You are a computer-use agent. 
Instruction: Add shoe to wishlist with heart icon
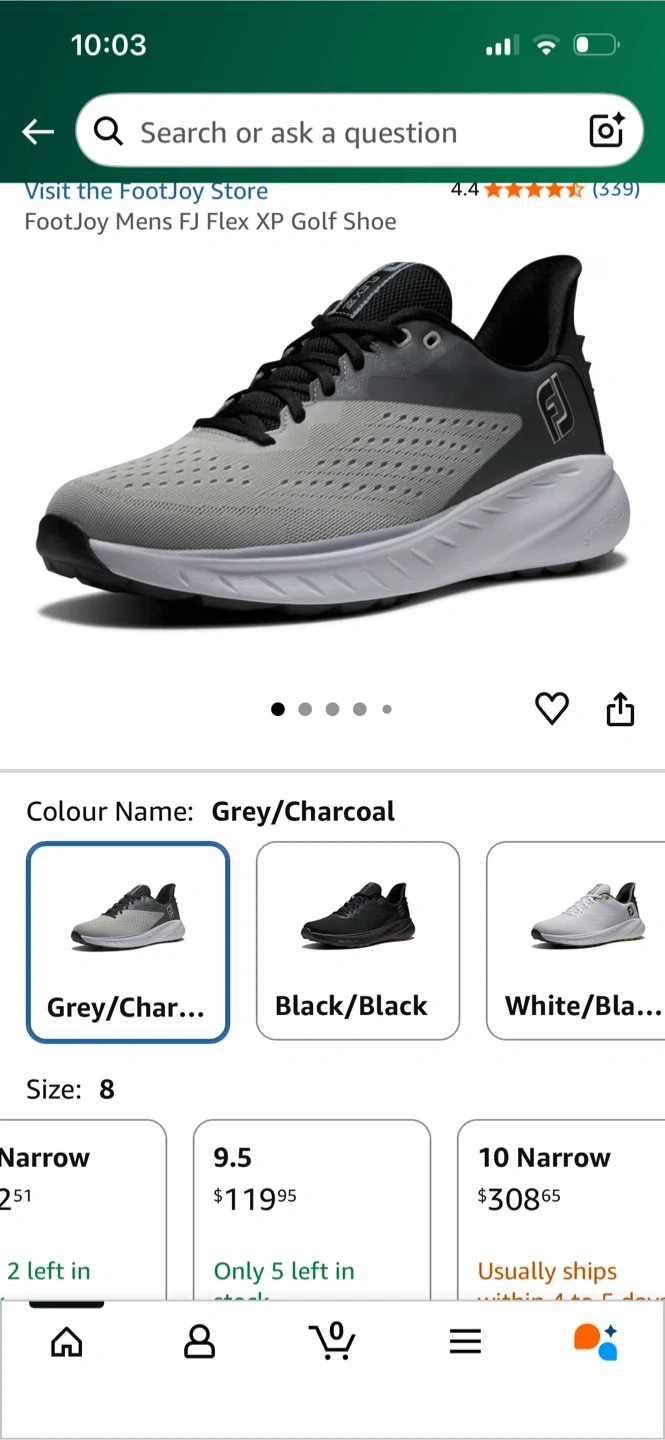pos(552,708)
